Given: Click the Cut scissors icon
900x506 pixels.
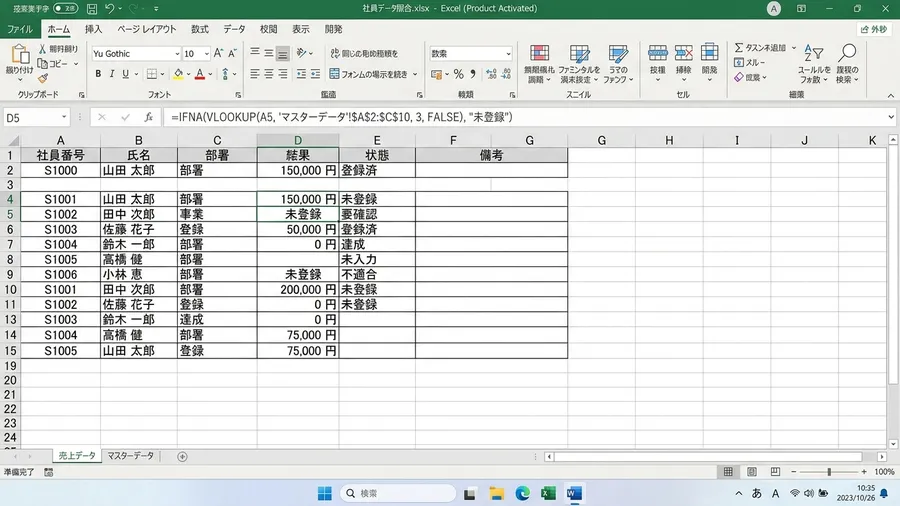Looking at the screenshot, I should tap(42, 49).
